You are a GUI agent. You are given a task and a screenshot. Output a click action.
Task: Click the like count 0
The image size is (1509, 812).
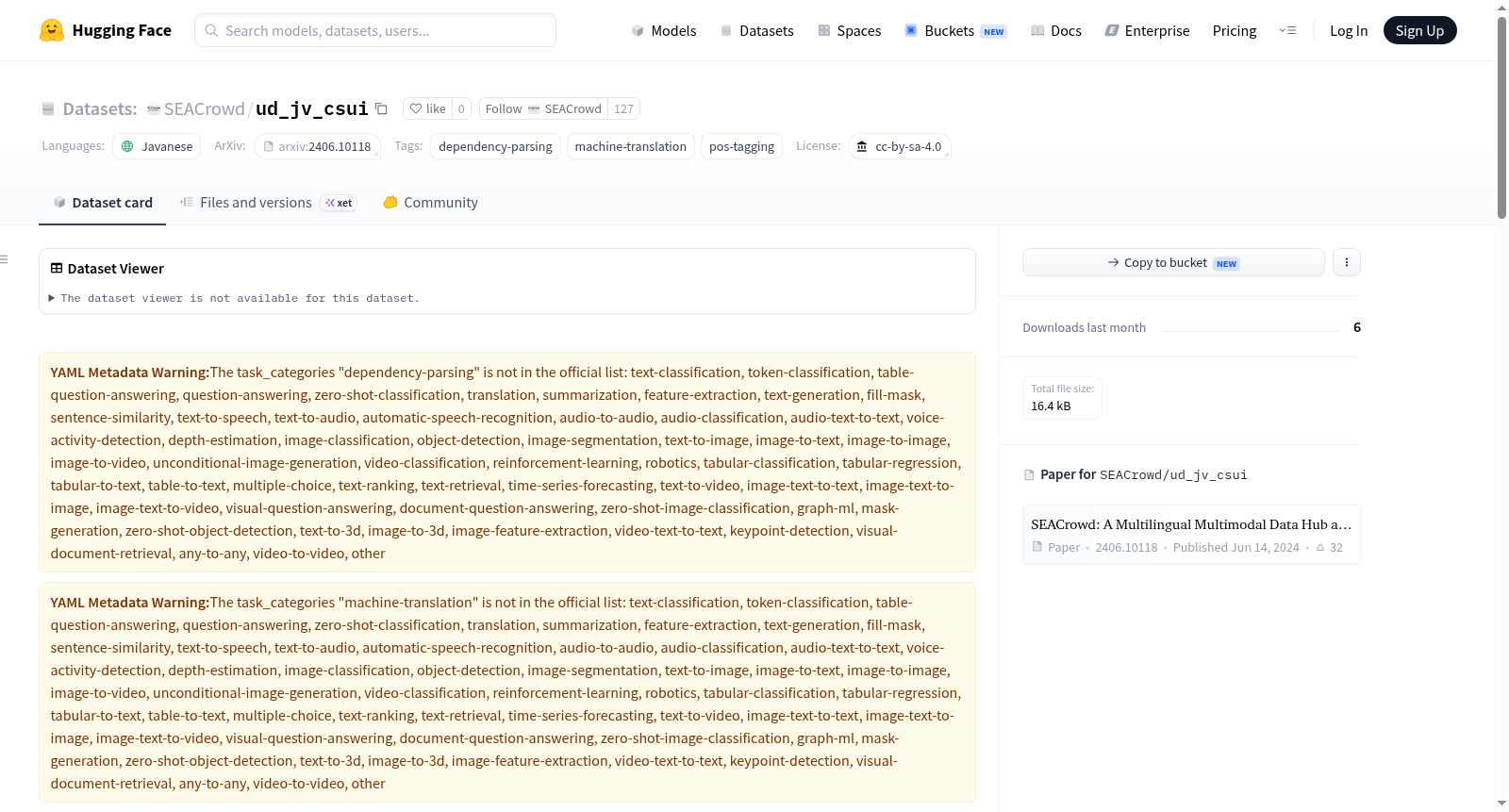[x=461, y=108]
